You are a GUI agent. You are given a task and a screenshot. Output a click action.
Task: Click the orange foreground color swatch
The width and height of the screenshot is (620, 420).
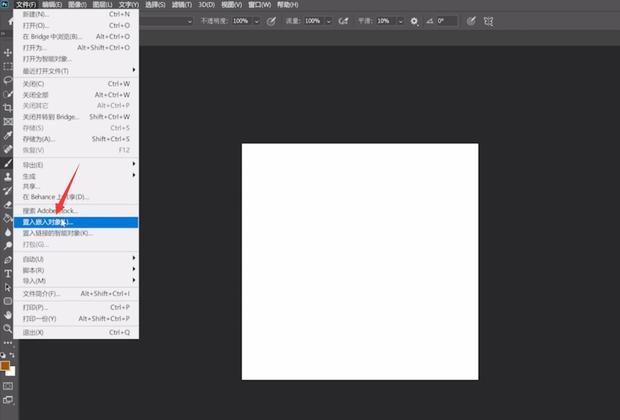(x=4, y=365)
